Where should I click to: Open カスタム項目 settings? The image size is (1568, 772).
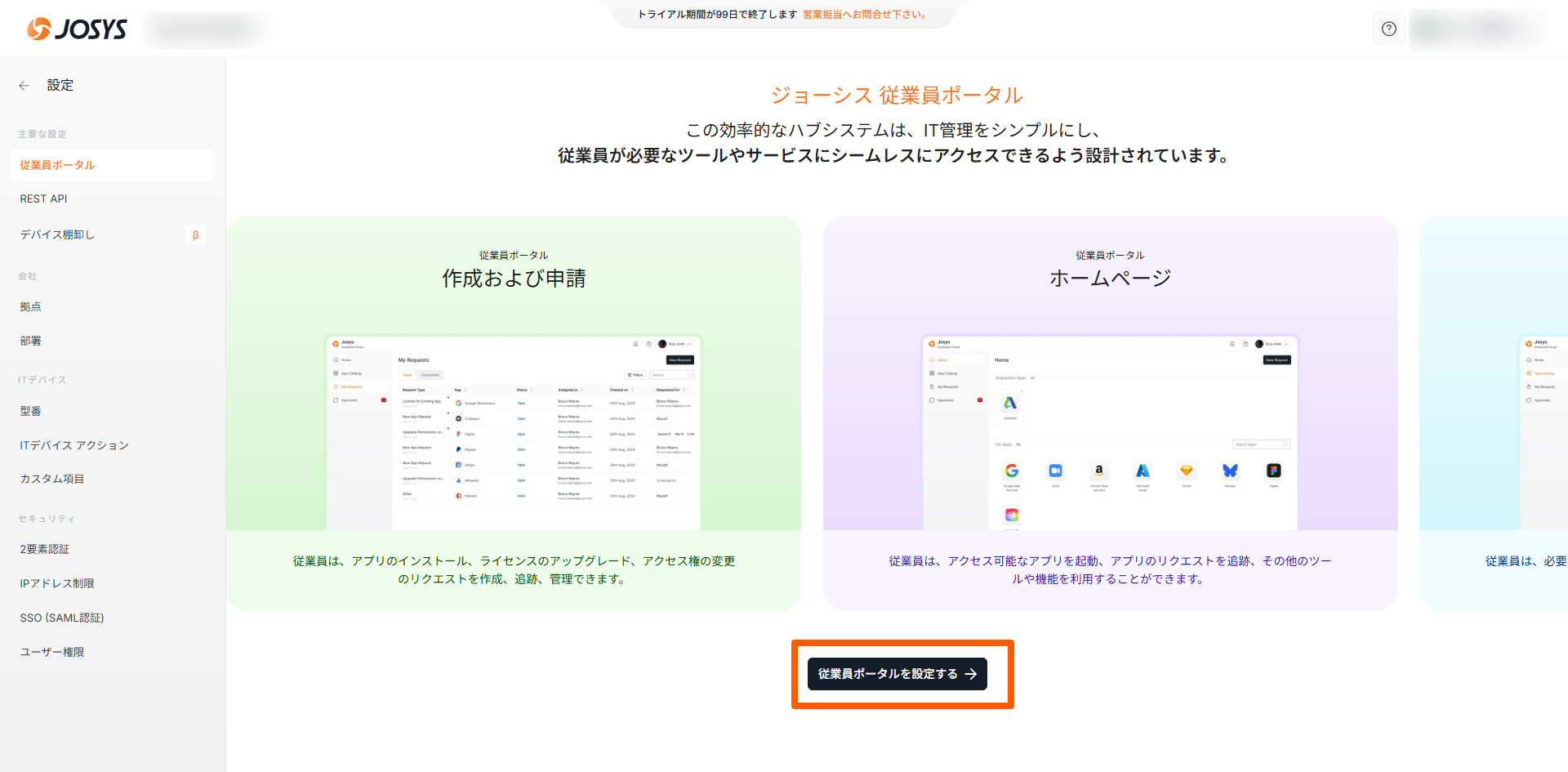tap(52, 480)
